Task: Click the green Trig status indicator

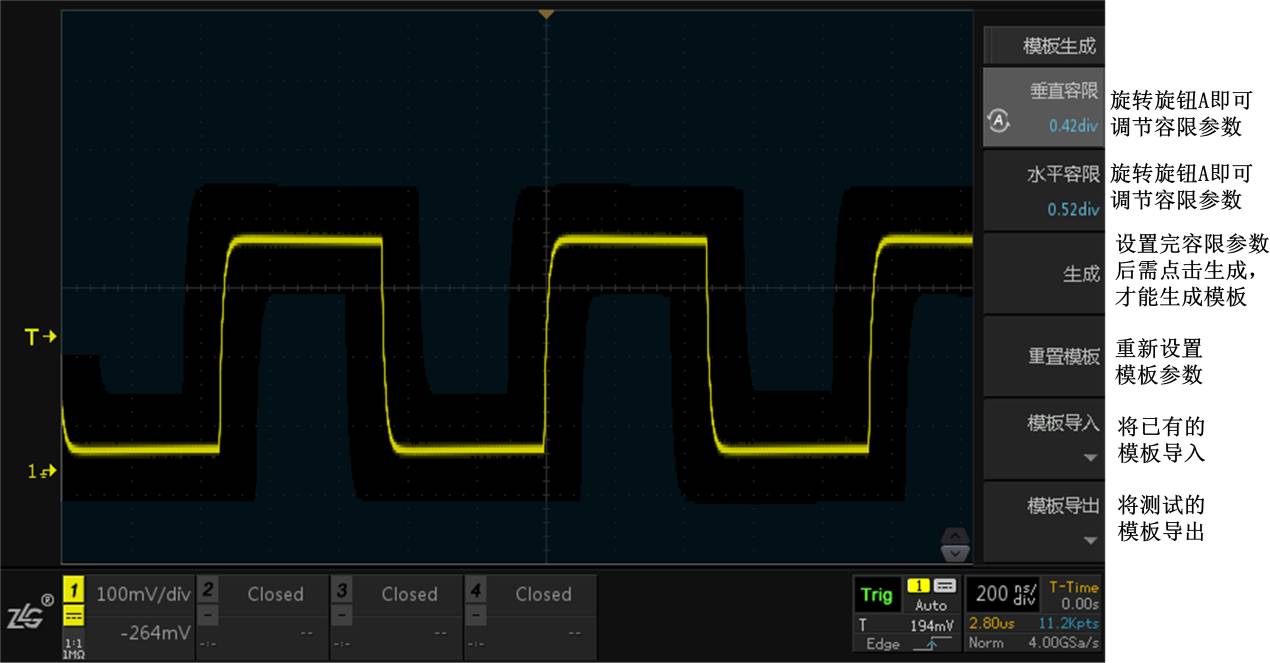Action: coord(876,595)
